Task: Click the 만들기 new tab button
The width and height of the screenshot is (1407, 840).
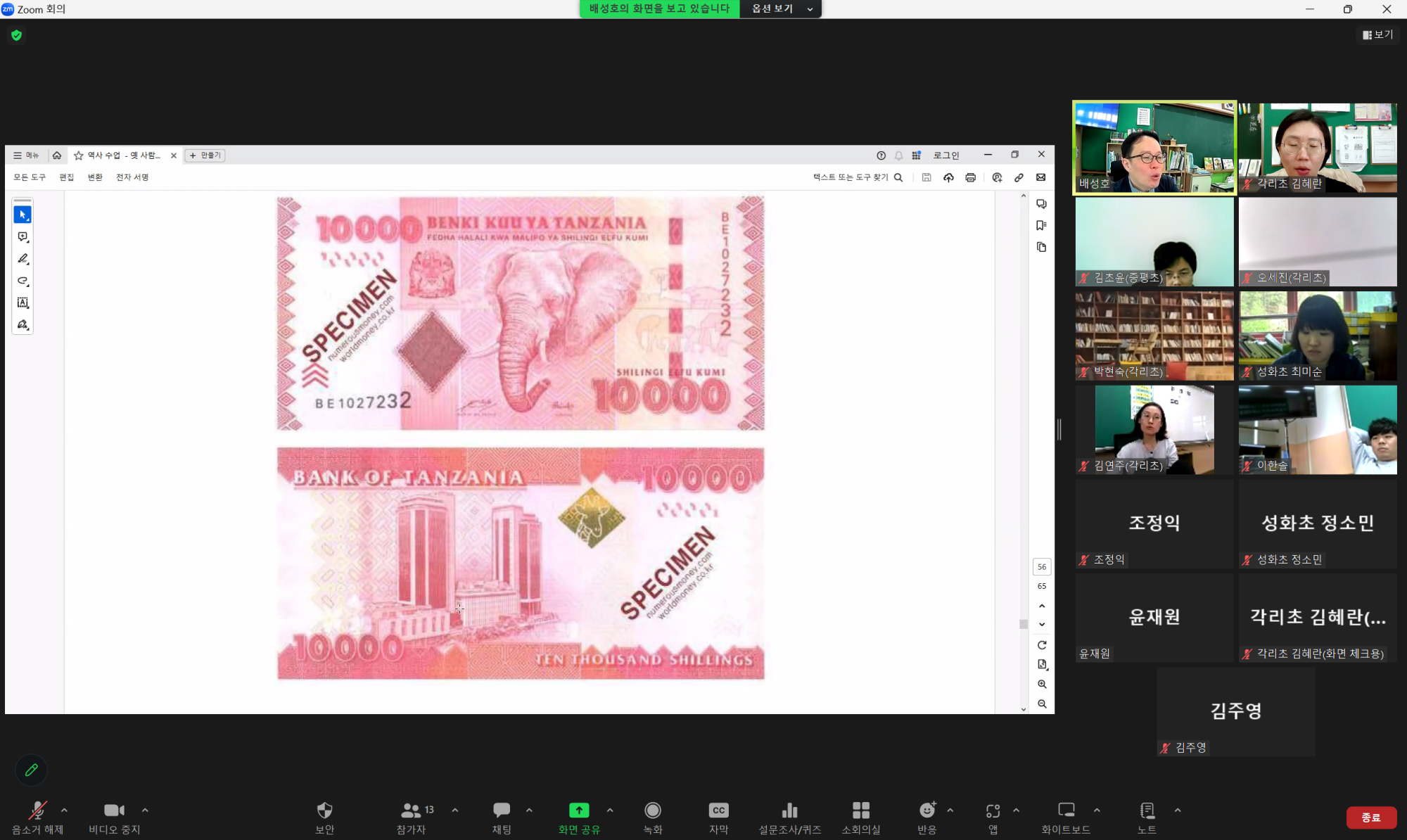Action: pyautogui.click(x=205, y=155)
